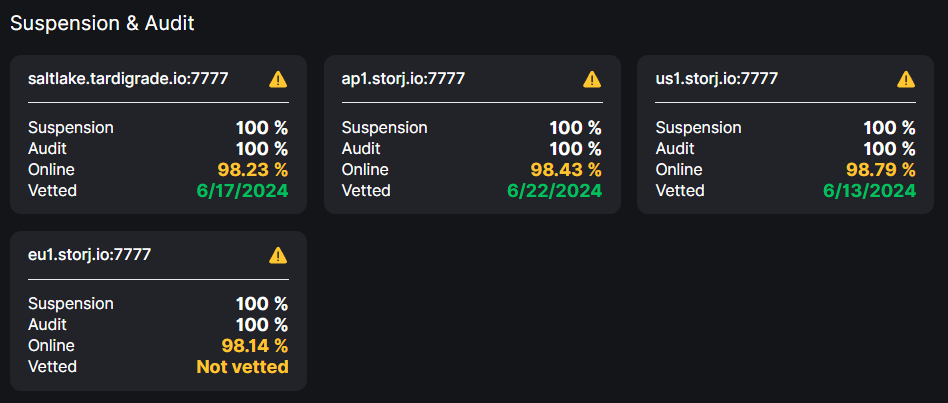Click the 98.23 % online score
Viewport: 948px width, 403px height.
(x=253, y=170)
